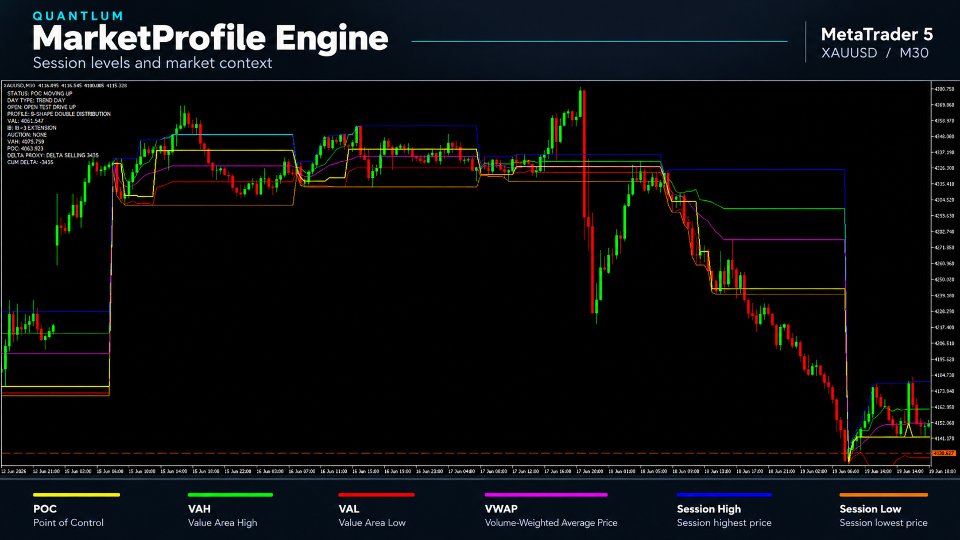
Task: Click the blue Session High legend line
Action: point(724,495)
